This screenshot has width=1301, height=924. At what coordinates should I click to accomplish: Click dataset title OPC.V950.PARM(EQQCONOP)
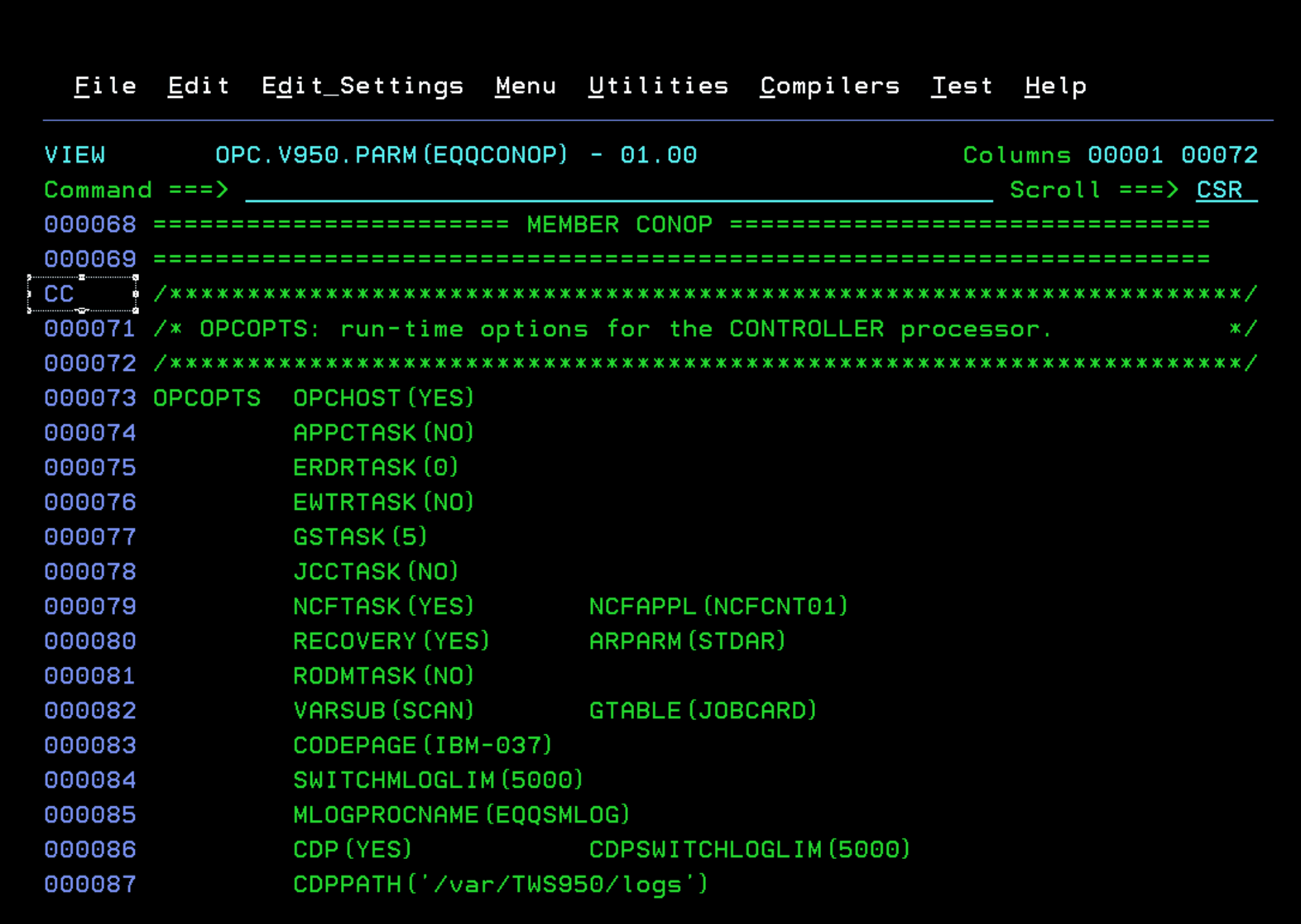pyautogui.click(x=390, y=155)
